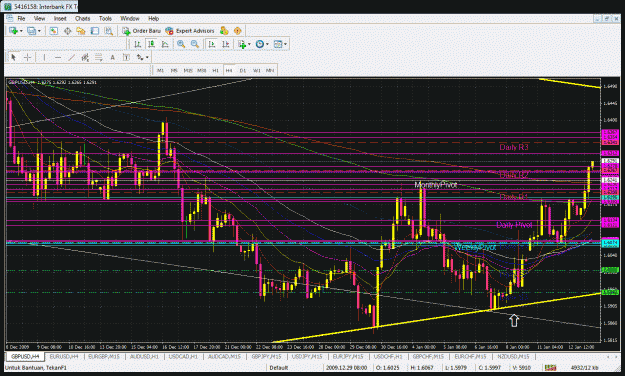625x376 pixels.
Task: Switch to M1 timeframe
Action: coord(160,70)
